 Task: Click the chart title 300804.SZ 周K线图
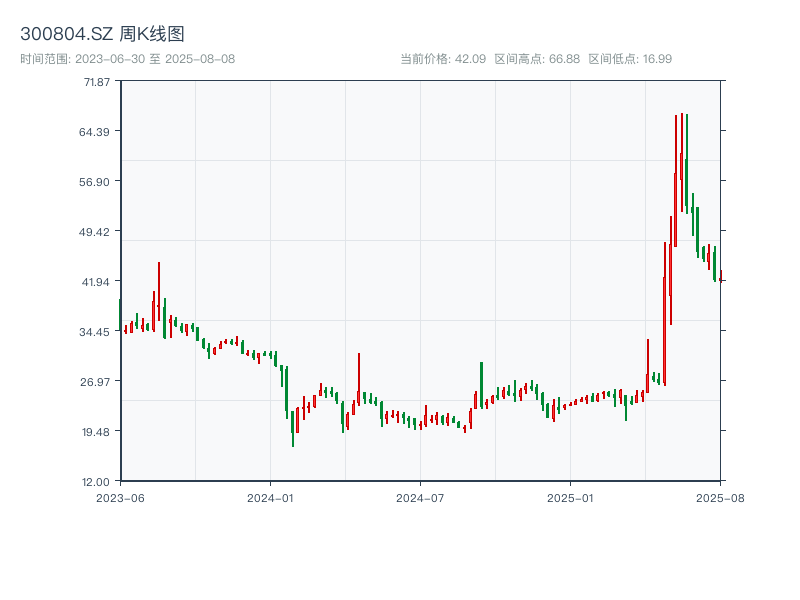tap(102, 34)
